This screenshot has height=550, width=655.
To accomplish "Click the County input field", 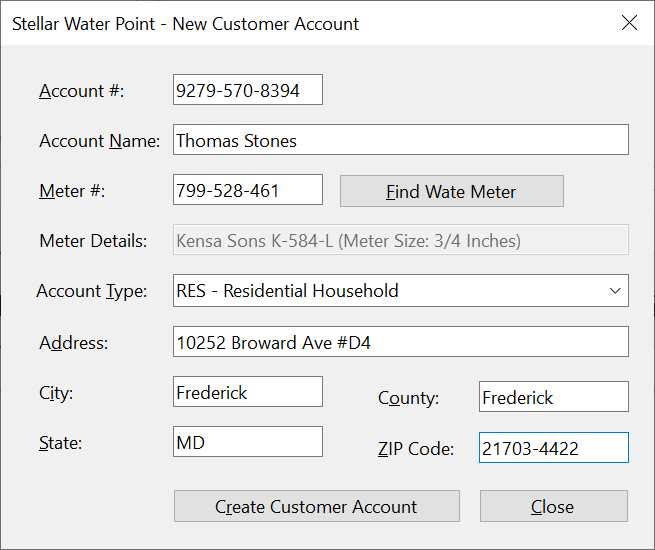I will tap(553, 397).
